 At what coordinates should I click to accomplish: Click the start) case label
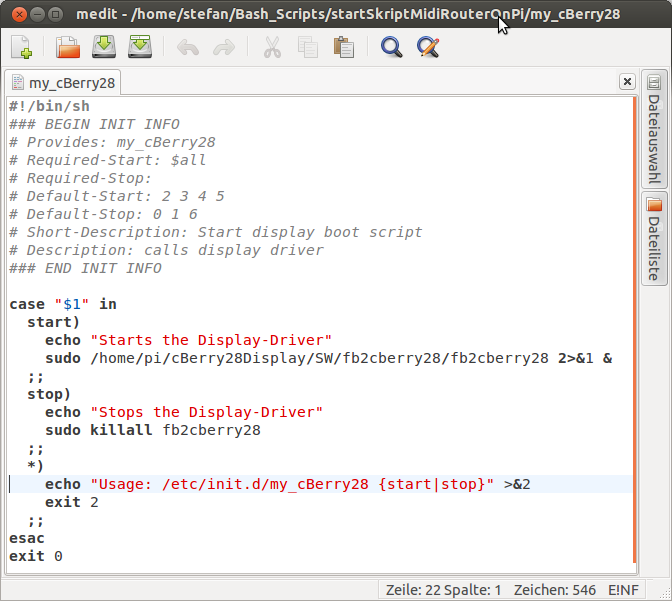pyautogui.click(x=54, y=322)
